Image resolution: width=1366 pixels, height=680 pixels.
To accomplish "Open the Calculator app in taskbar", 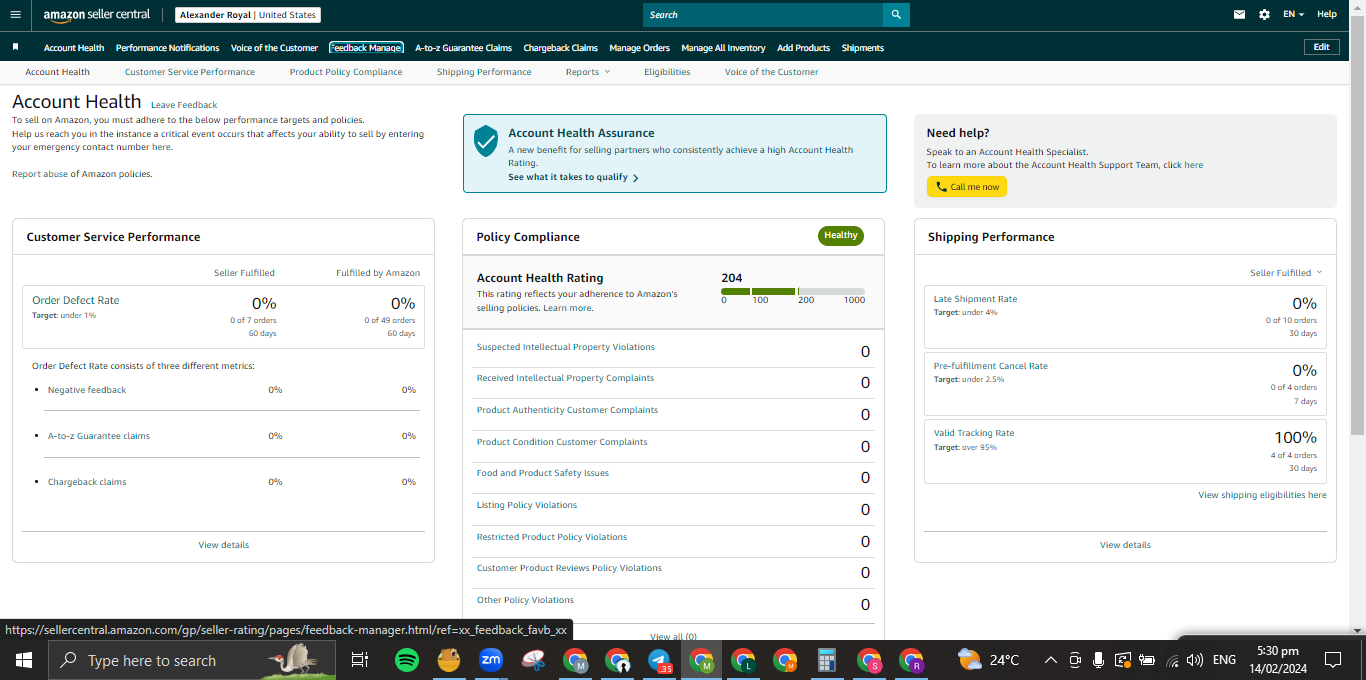I will 827,660.
